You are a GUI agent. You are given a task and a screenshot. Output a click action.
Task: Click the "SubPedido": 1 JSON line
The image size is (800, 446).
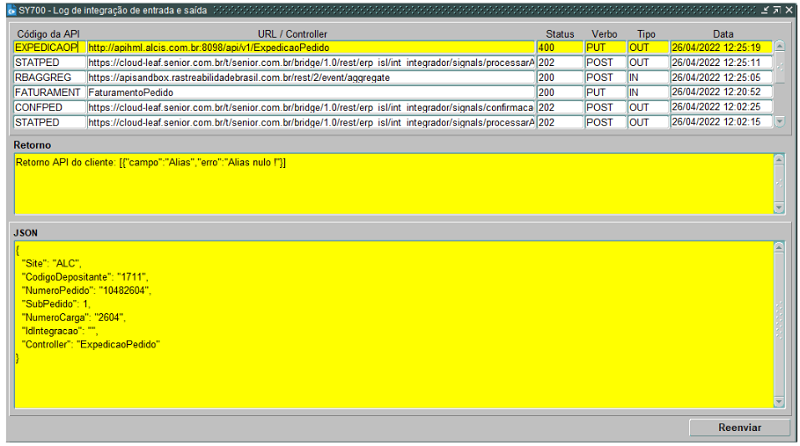click(56, 304)
